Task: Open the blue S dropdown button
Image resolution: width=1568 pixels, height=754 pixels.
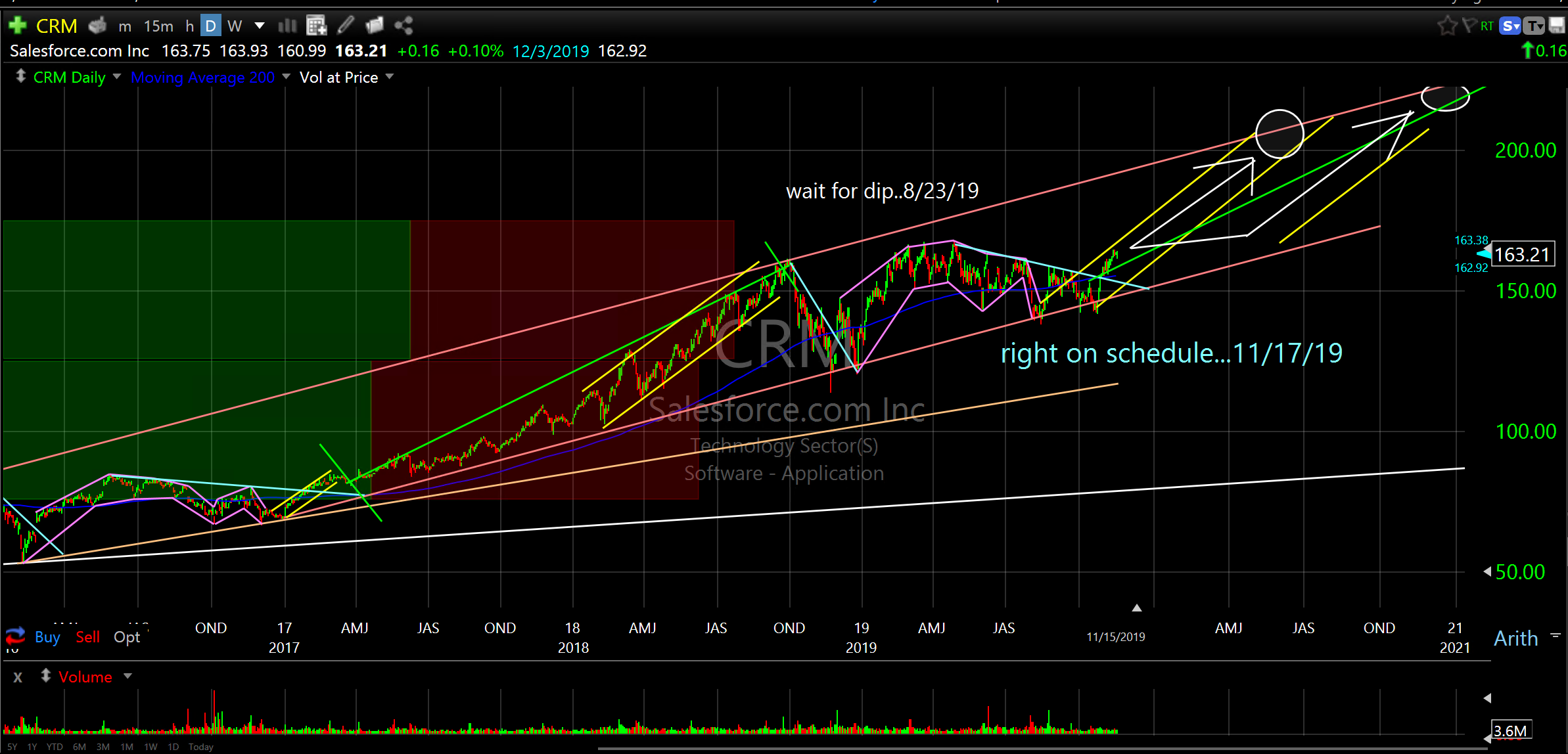Action: tap(1511, 26)
